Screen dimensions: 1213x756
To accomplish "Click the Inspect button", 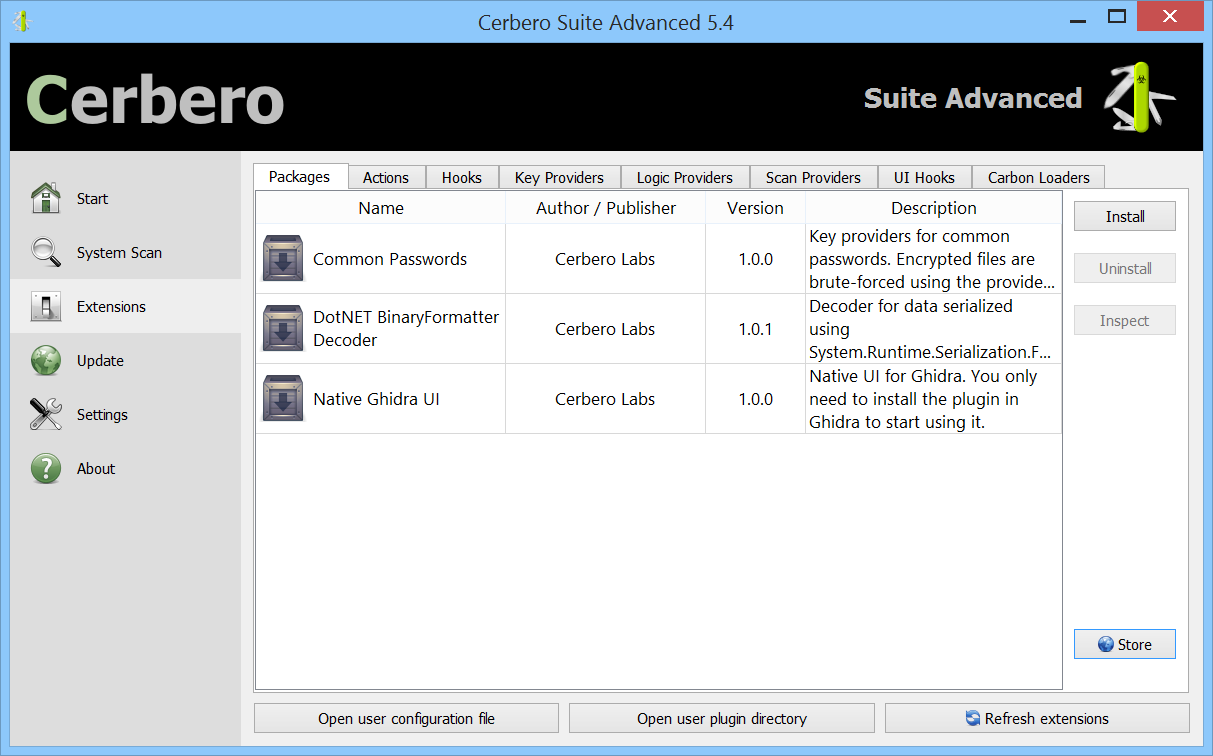I will tap(1125, 320).
